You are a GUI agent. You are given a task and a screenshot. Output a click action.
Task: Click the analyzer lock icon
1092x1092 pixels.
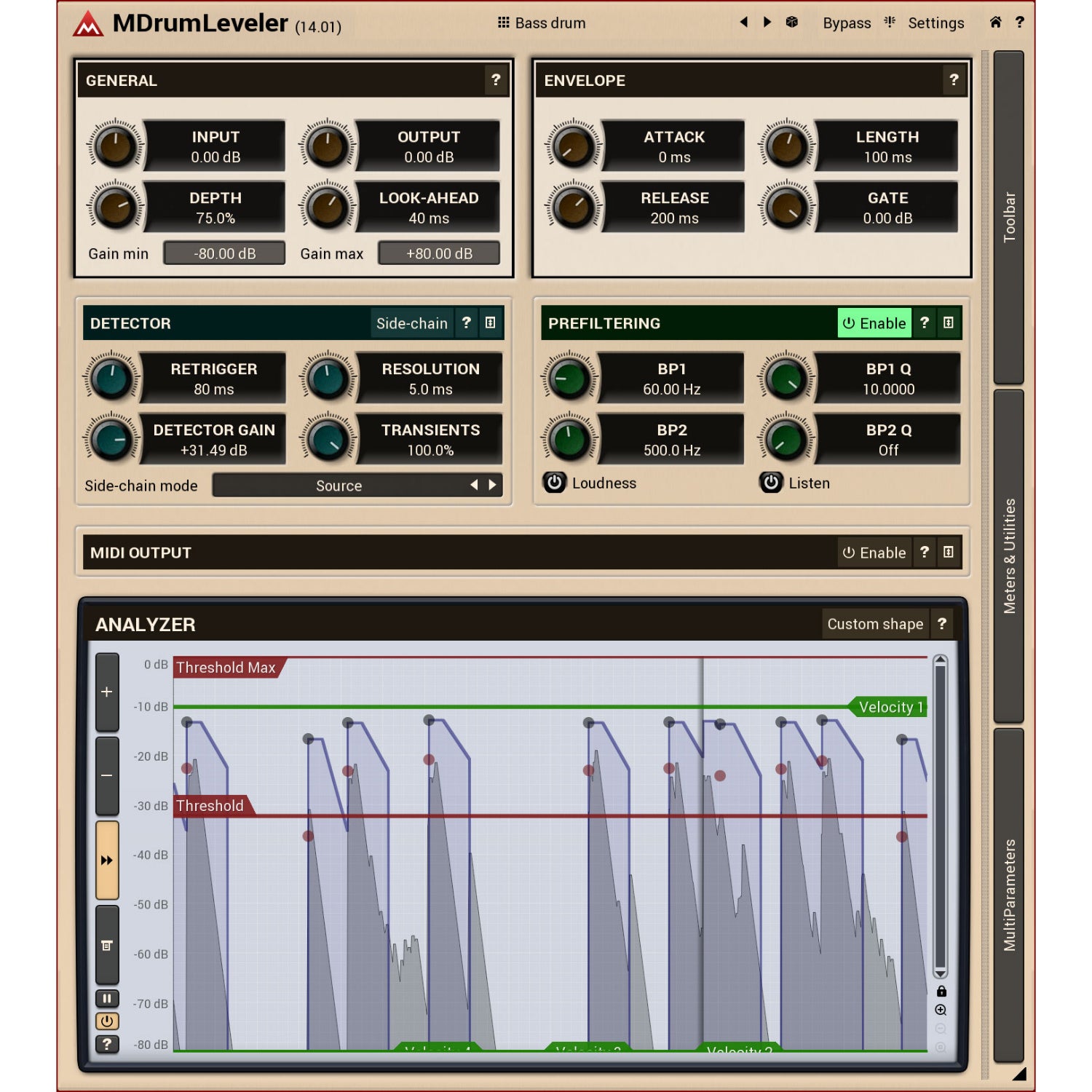coord(941,991)
